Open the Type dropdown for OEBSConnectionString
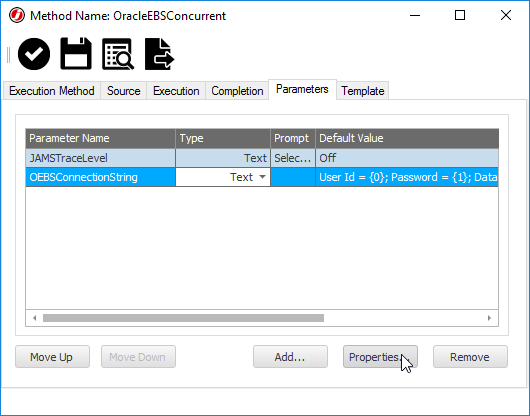The image size is (530, 416). 262,177
